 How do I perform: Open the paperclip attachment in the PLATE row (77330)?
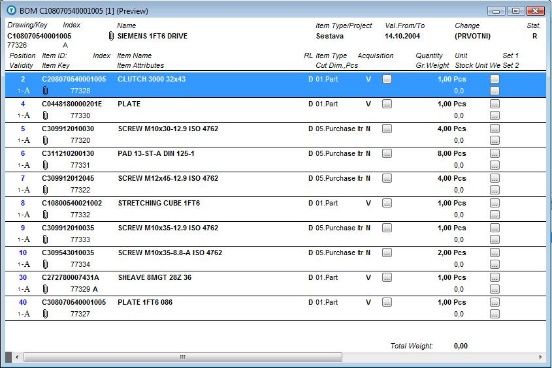click(45, 116)
